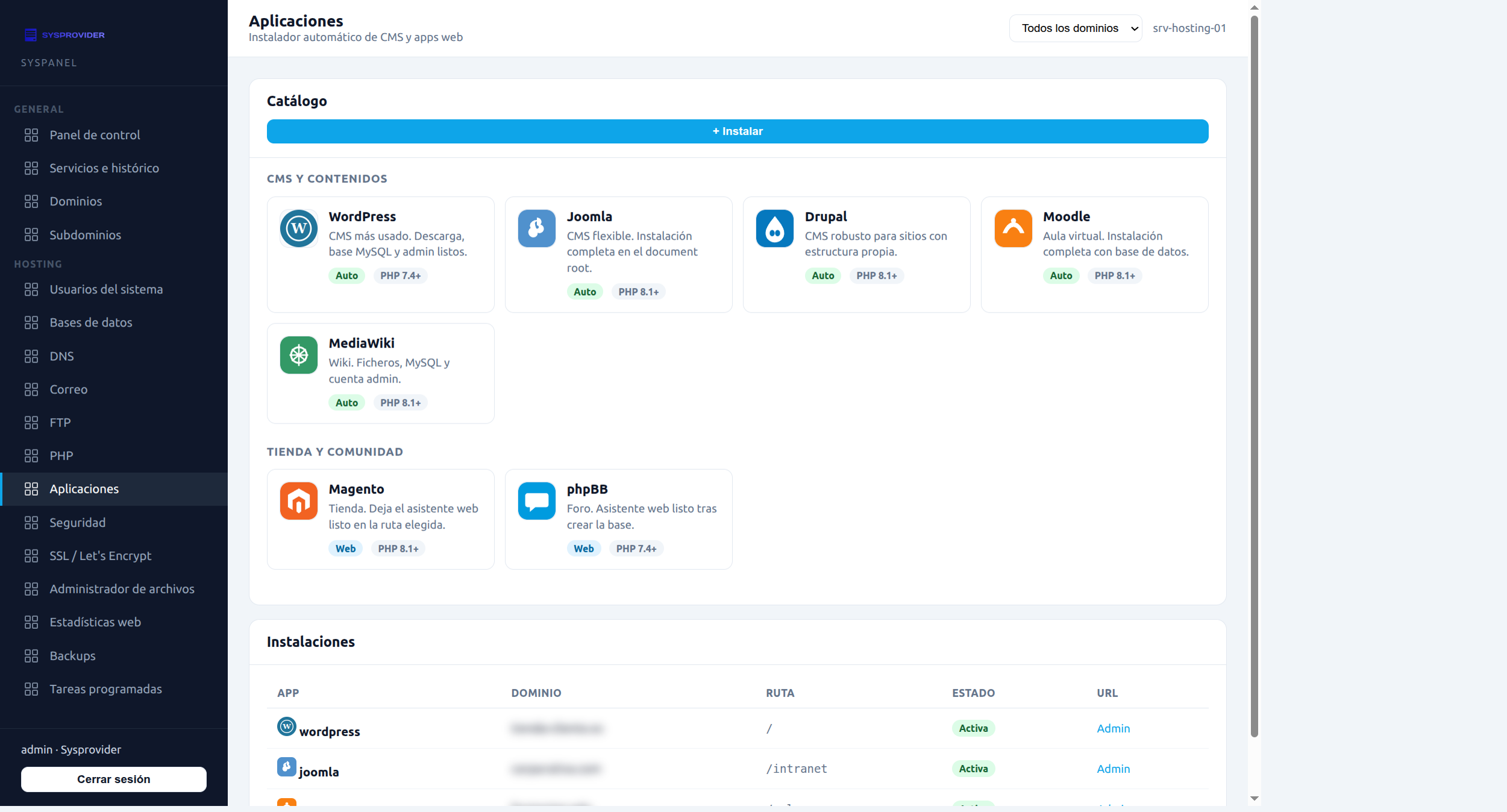Click the joomla row icon in Instalaciones
This screenshot has height=812, width=1507.
pos(287,767)
